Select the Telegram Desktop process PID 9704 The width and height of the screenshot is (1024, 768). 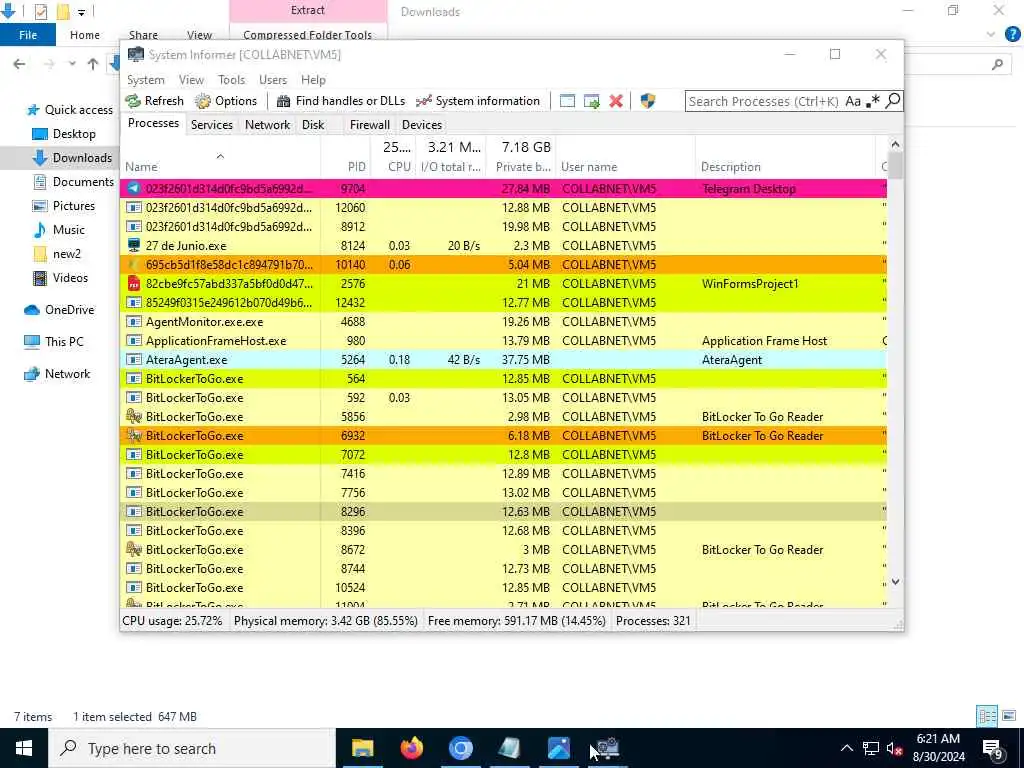pos(504,189)
